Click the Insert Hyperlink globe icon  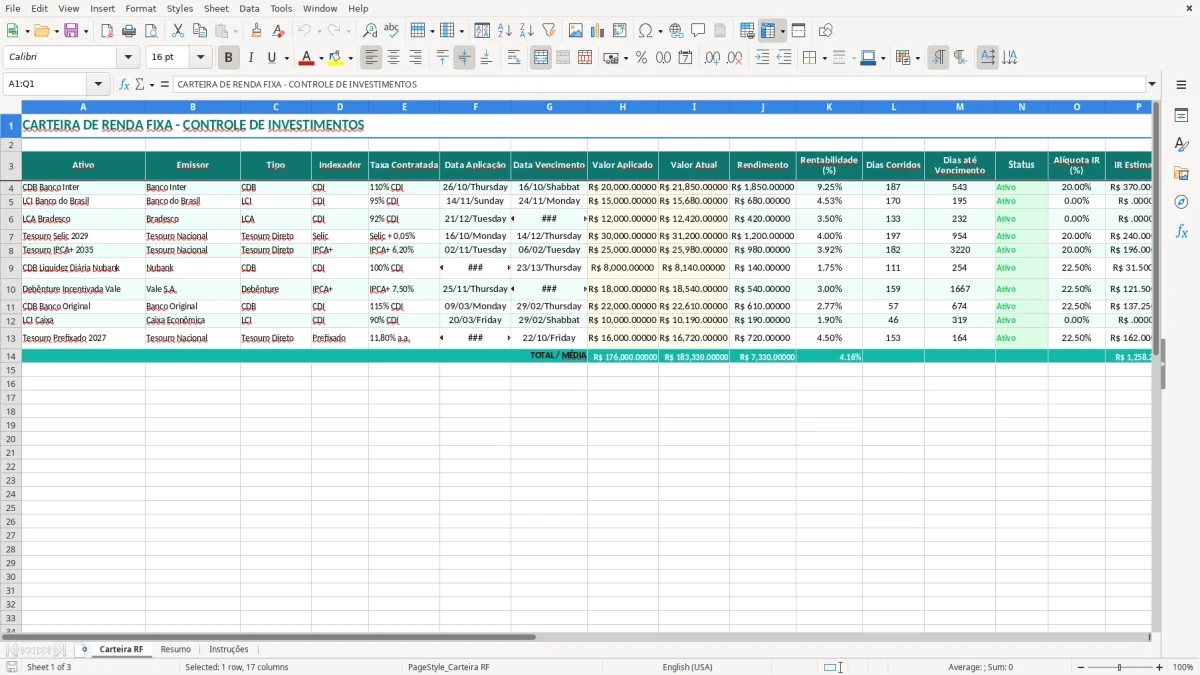[x=676, y=31]
